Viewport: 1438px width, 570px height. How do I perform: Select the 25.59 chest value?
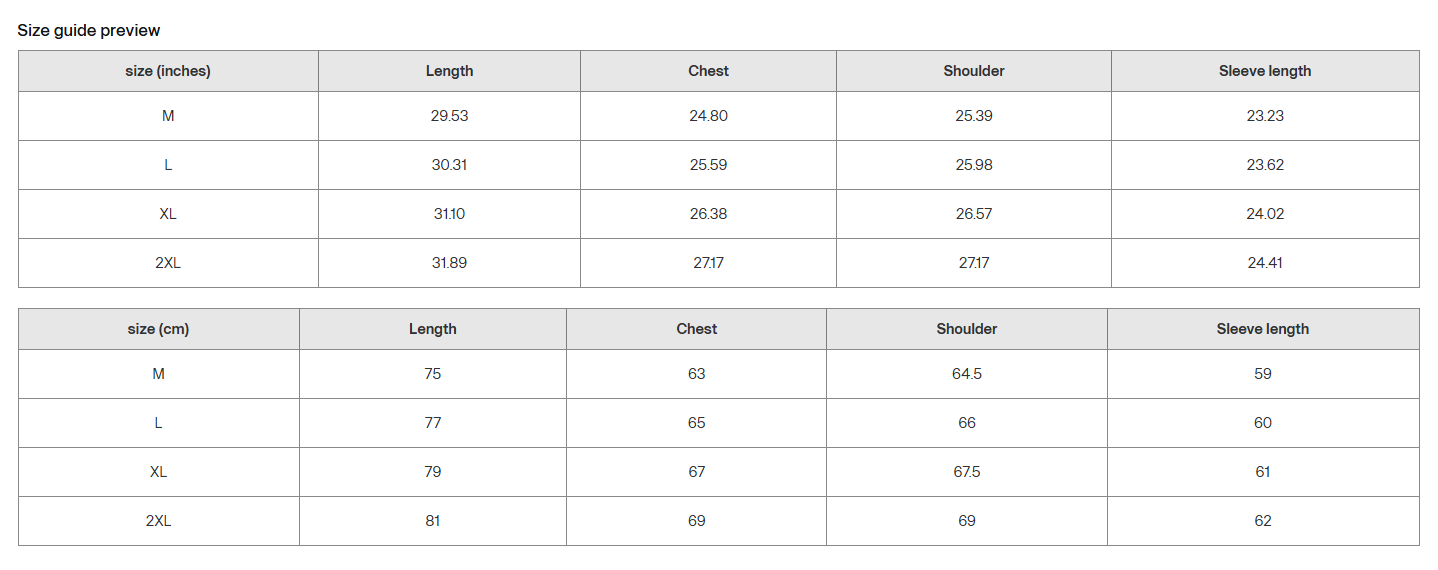[x=708, y=165]
